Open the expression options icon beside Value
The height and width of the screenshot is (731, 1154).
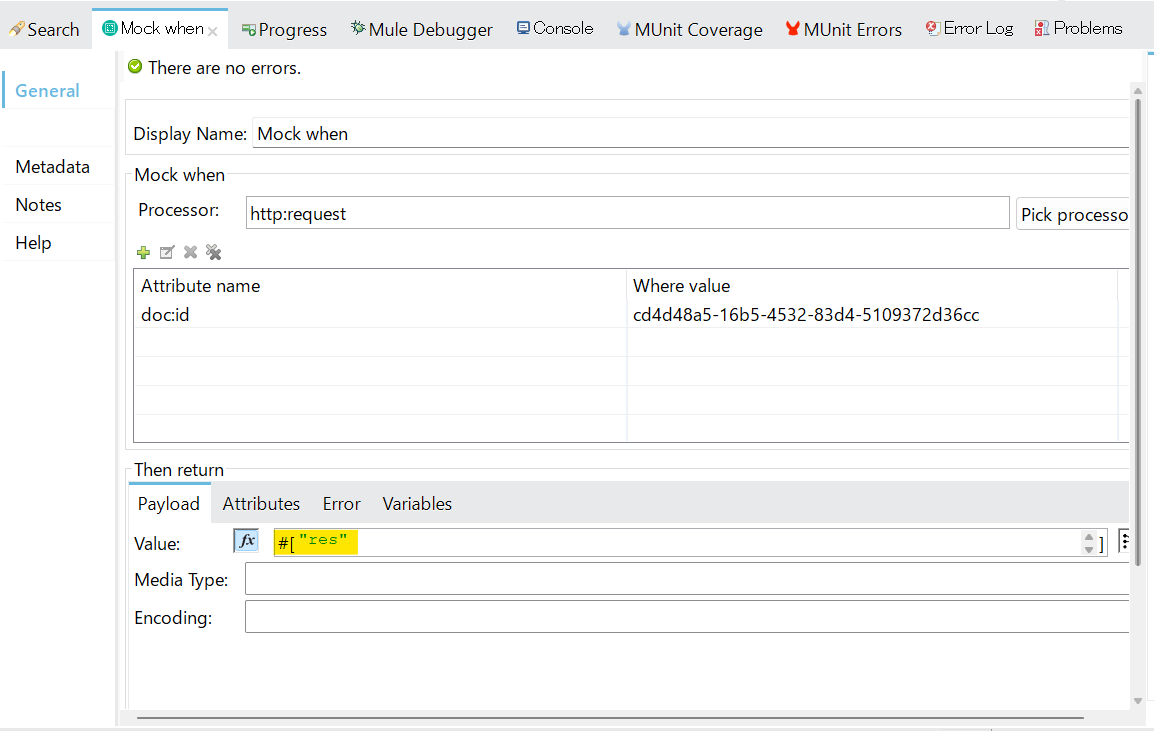point(1124,540)
